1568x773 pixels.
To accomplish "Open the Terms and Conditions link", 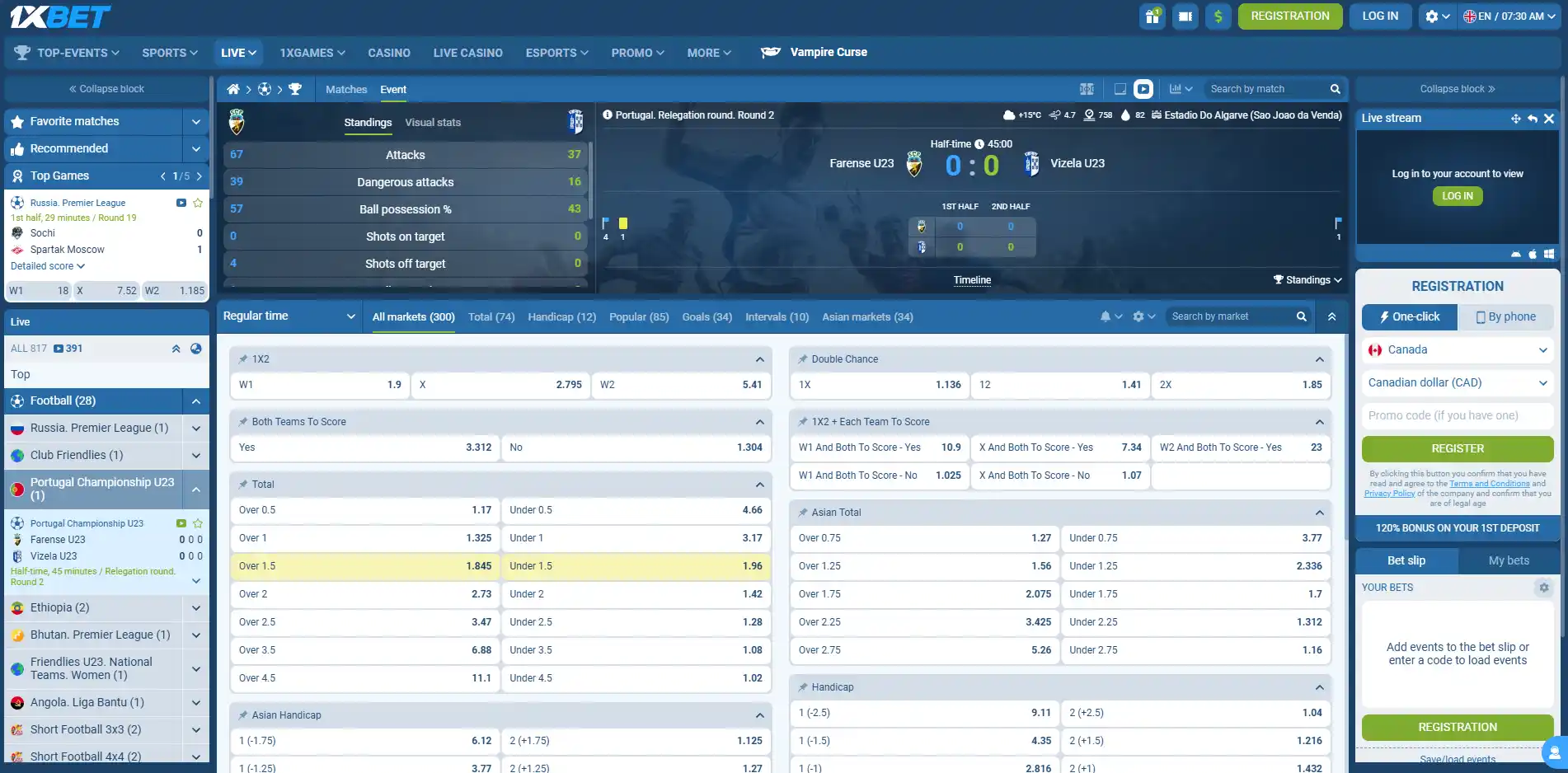I will (1490, 484).
